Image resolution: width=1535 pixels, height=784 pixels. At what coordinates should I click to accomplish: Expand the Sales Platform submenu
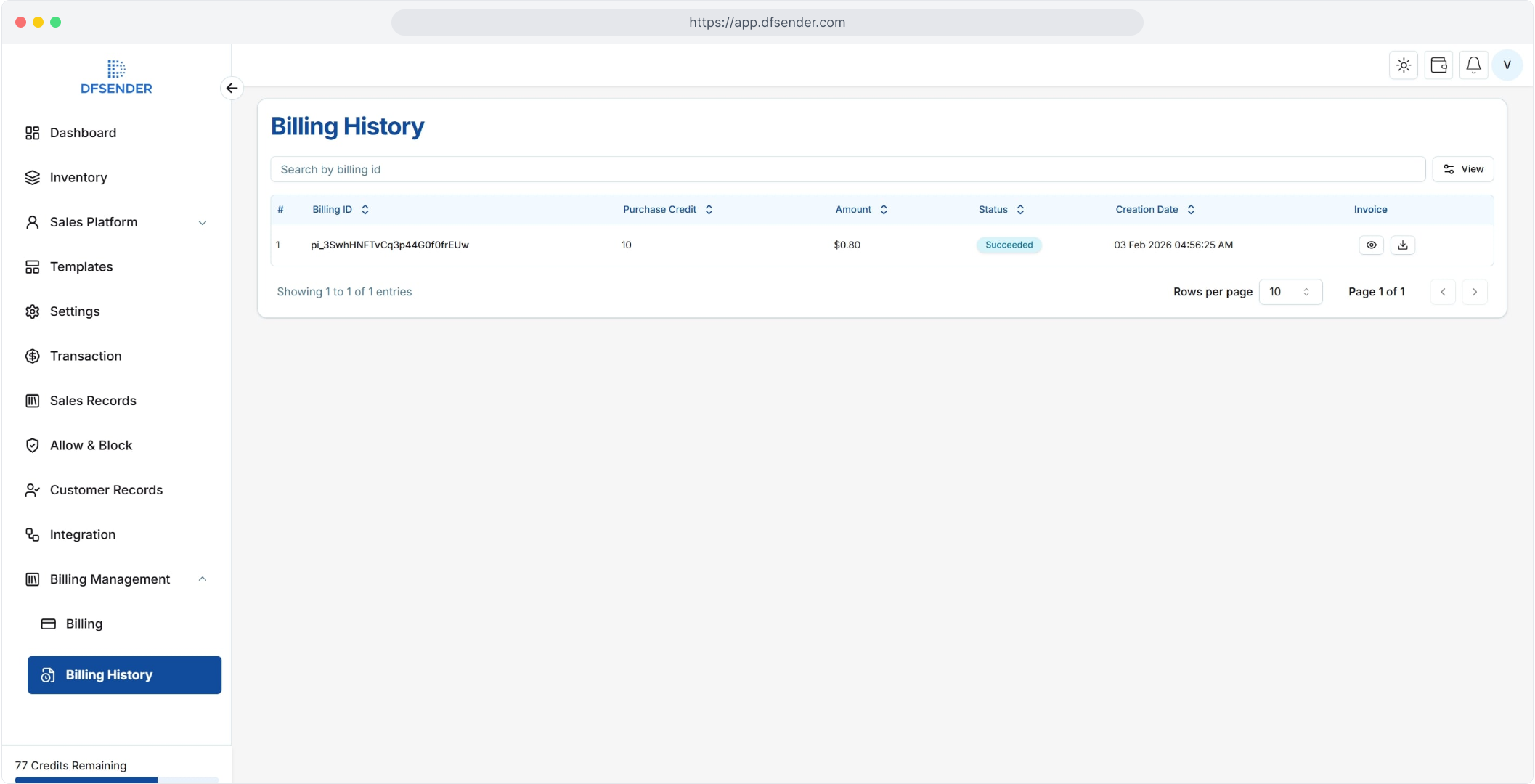point(203,223)
